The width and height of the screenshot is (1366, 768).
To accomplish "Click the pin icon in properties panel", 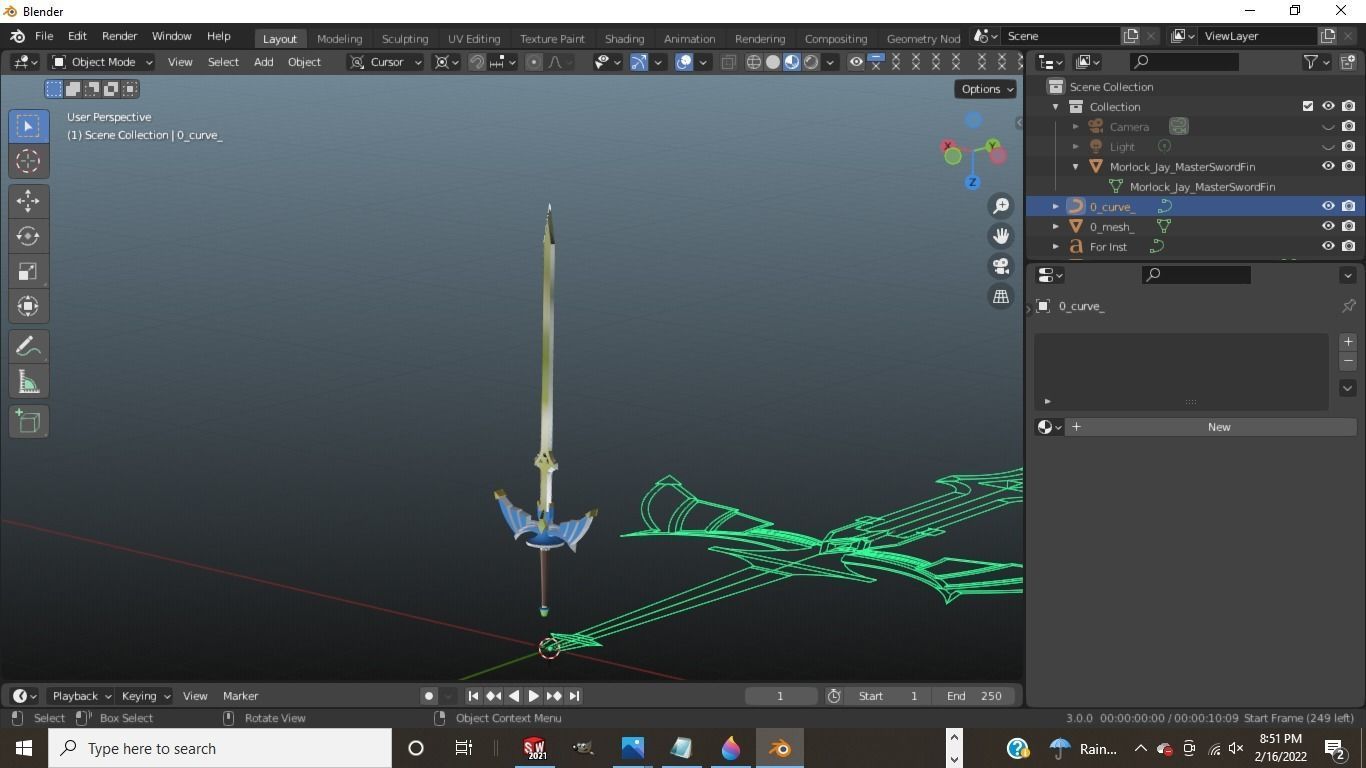I will (x=1348, y=306).
